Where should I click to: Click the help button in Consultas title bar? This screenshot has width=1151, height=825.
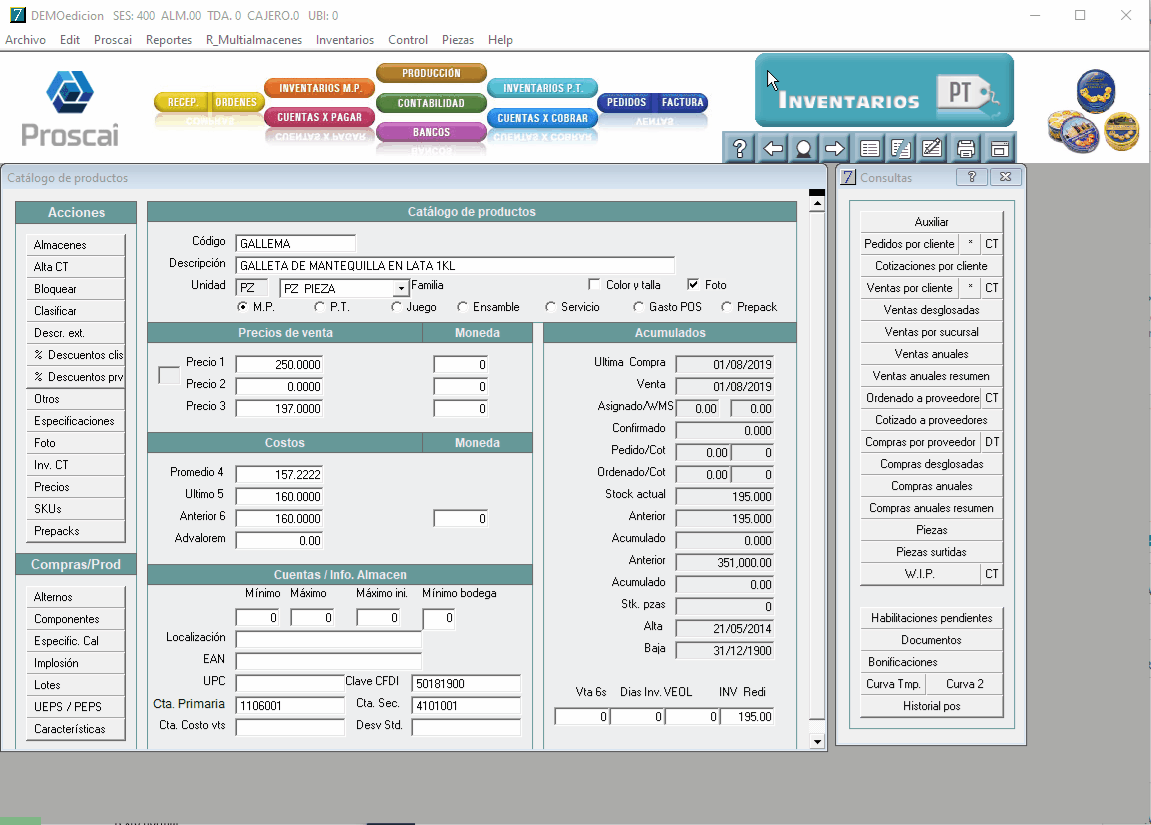972,177
